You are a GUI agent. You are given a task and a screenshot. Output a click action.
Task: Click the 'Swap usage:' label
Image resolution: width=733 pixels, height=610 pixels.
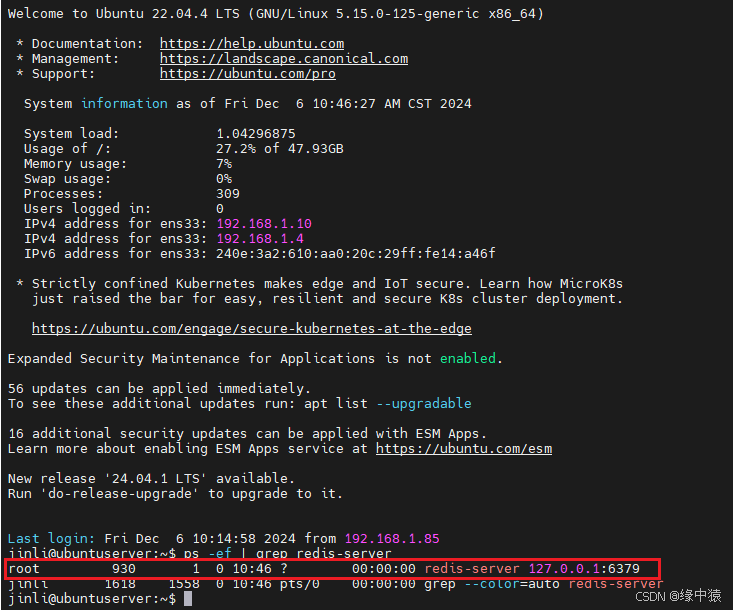67,179
